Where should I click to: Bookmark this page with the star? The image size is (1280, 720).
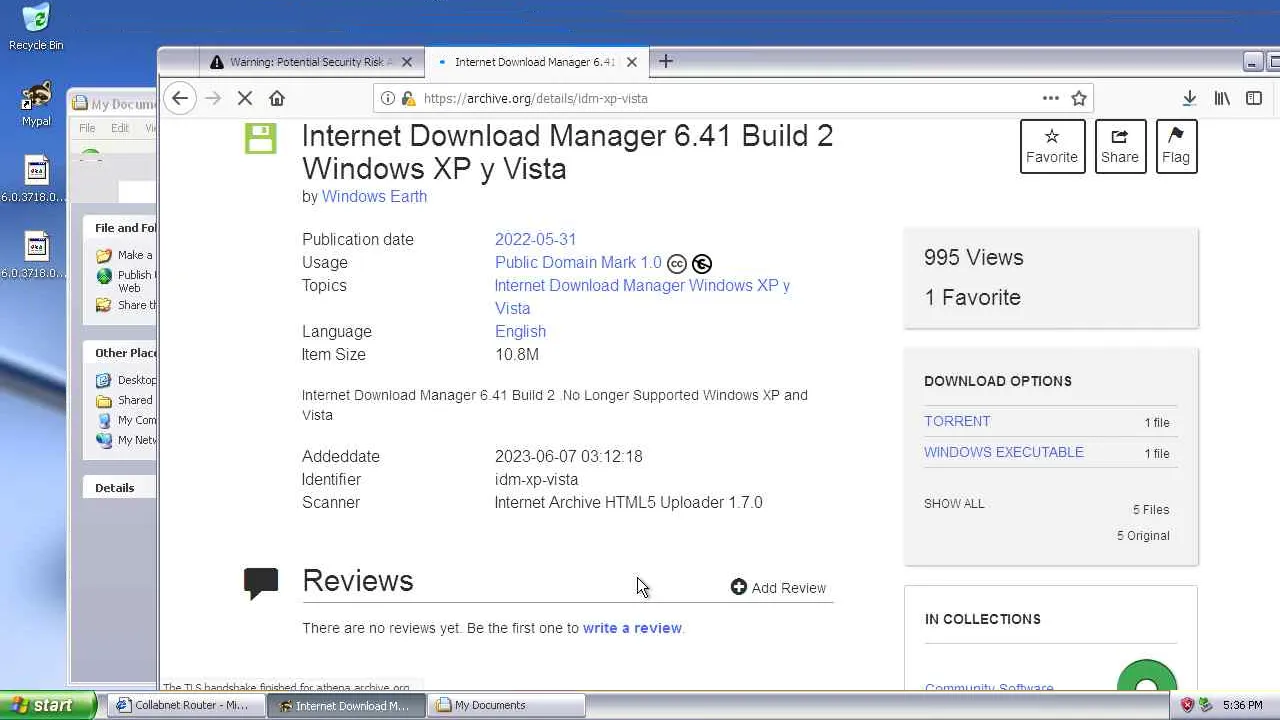1079,98
